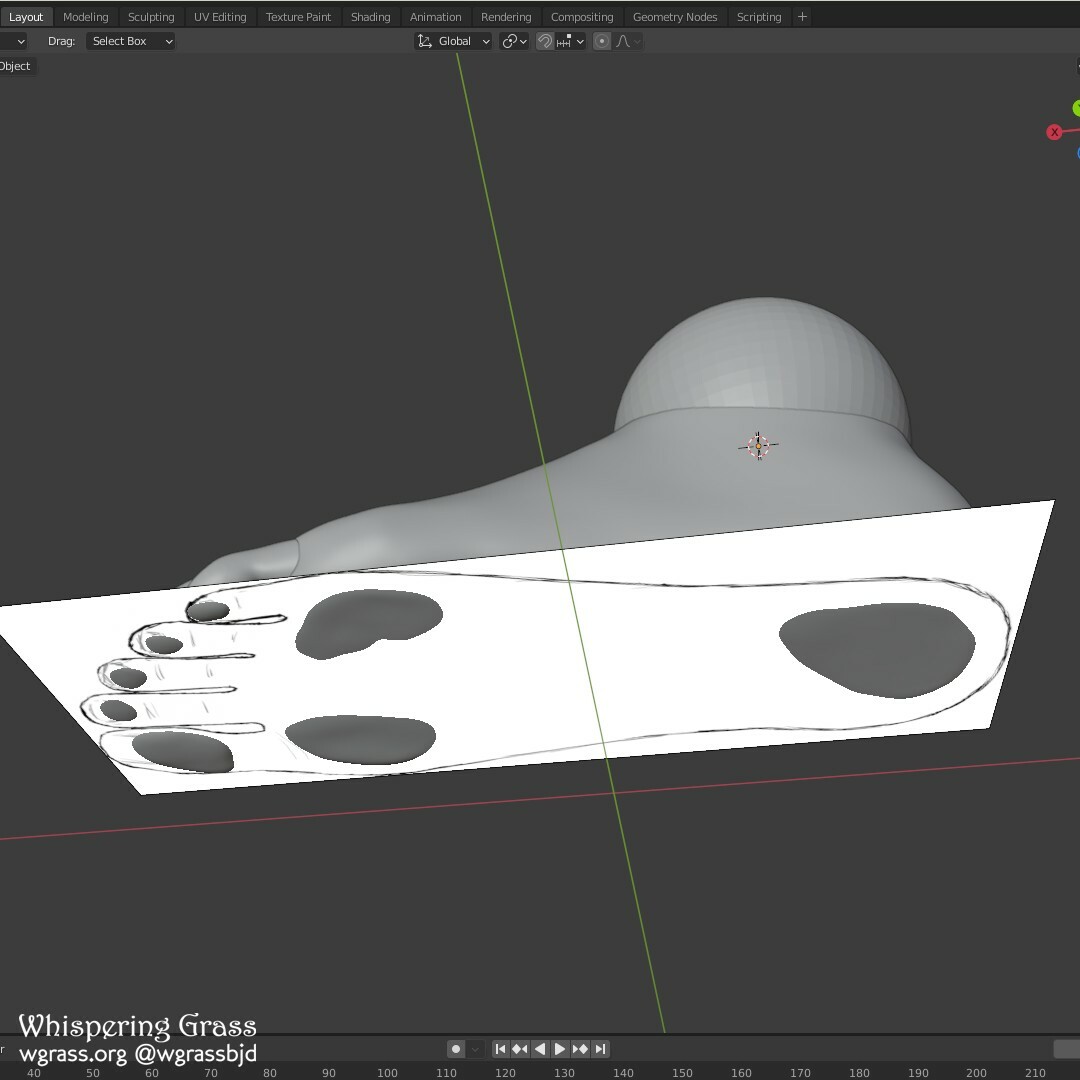
Task: Open the Texture Paint workspace tab
Action: 298,17
